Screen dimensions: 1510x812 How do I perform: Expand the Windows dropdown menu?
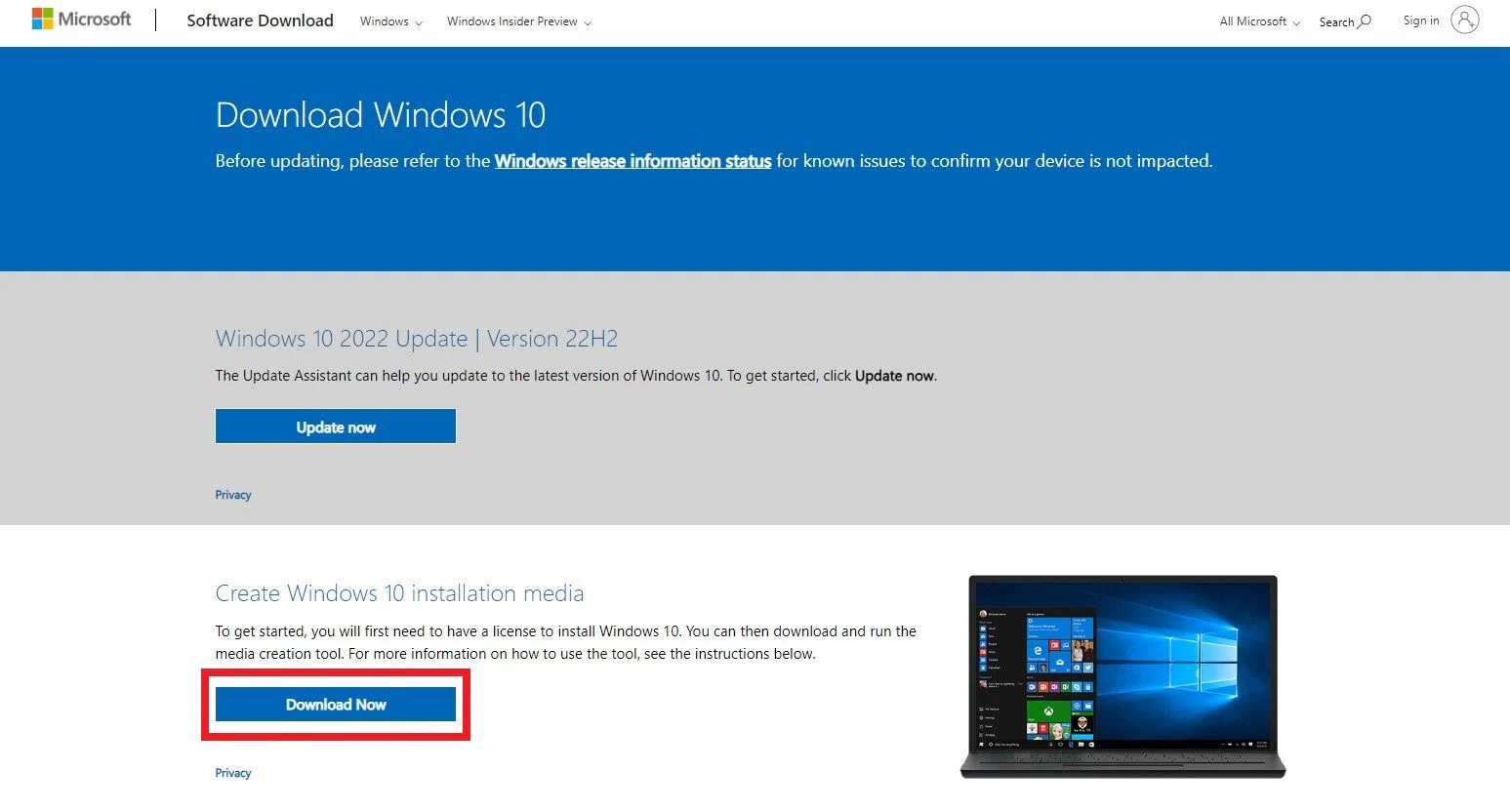click(390, 21)
